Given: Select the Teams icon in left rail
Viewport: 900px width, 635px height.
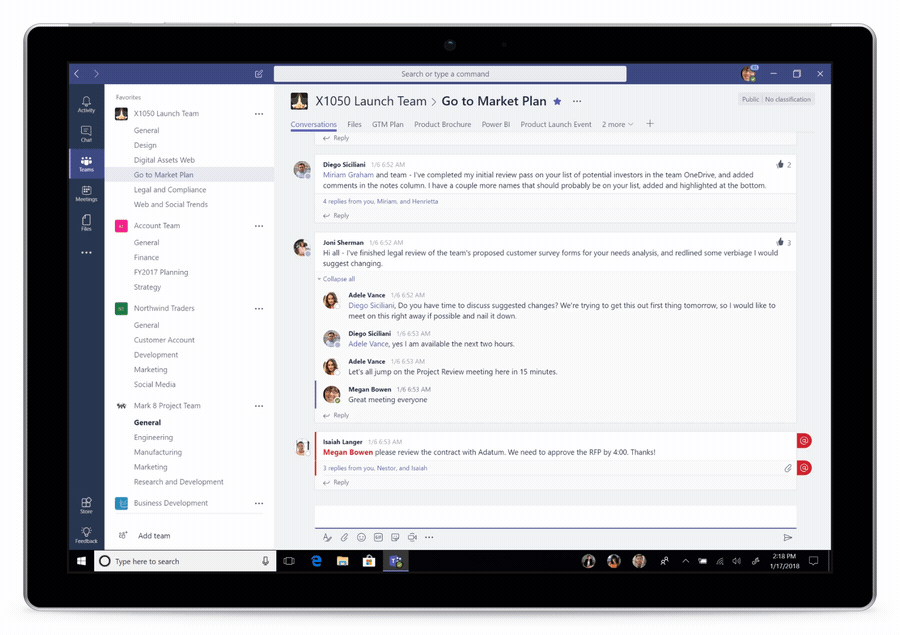Looking at the screenshot, I should tap(86, 164).
